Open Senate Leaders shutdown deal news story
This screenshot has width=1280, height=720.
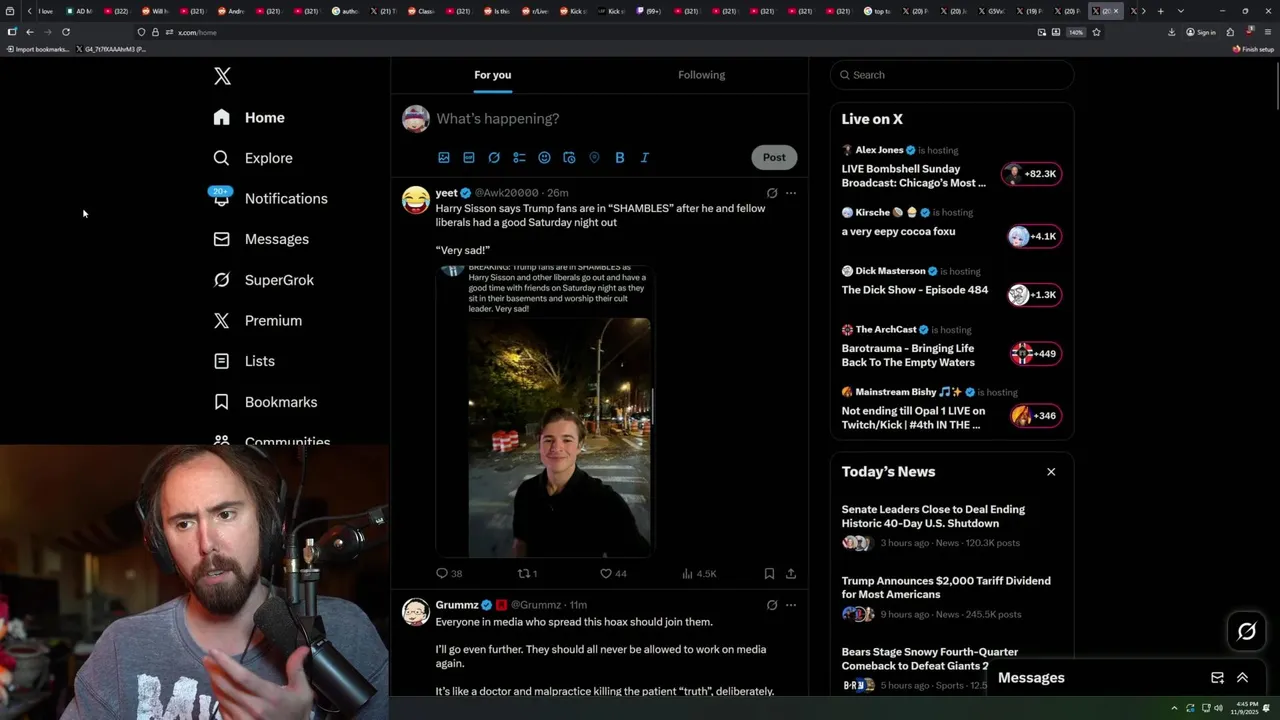coord(933,516)
